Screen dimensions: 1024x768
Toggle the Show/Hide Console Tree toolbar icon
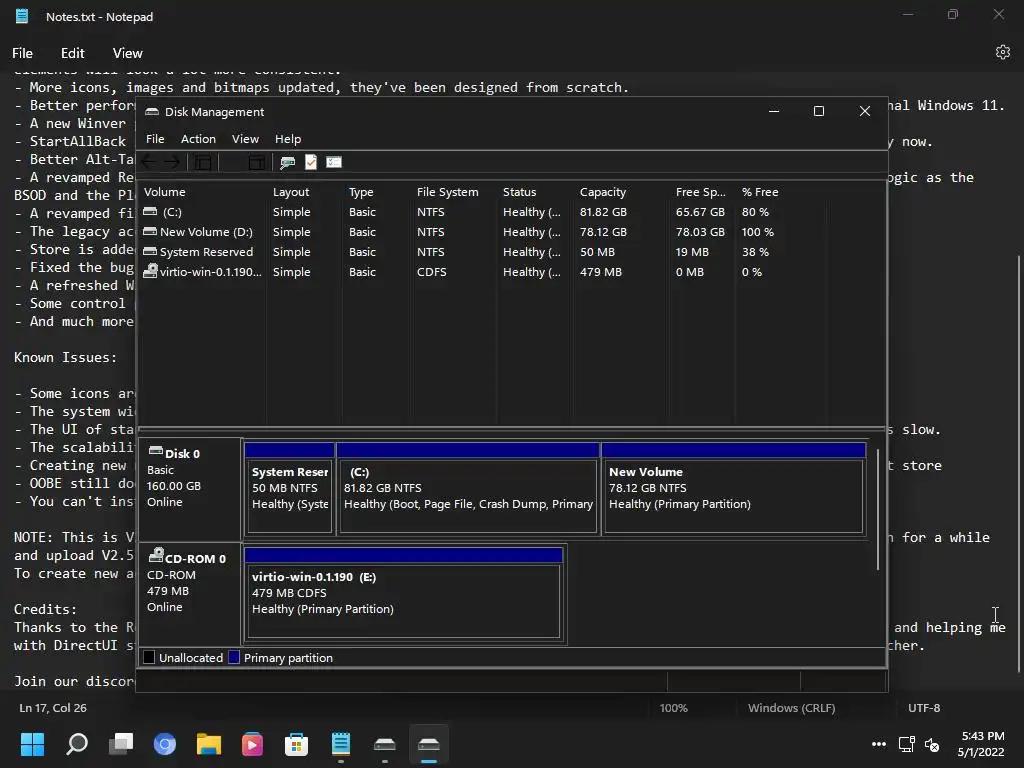(203, 162)
